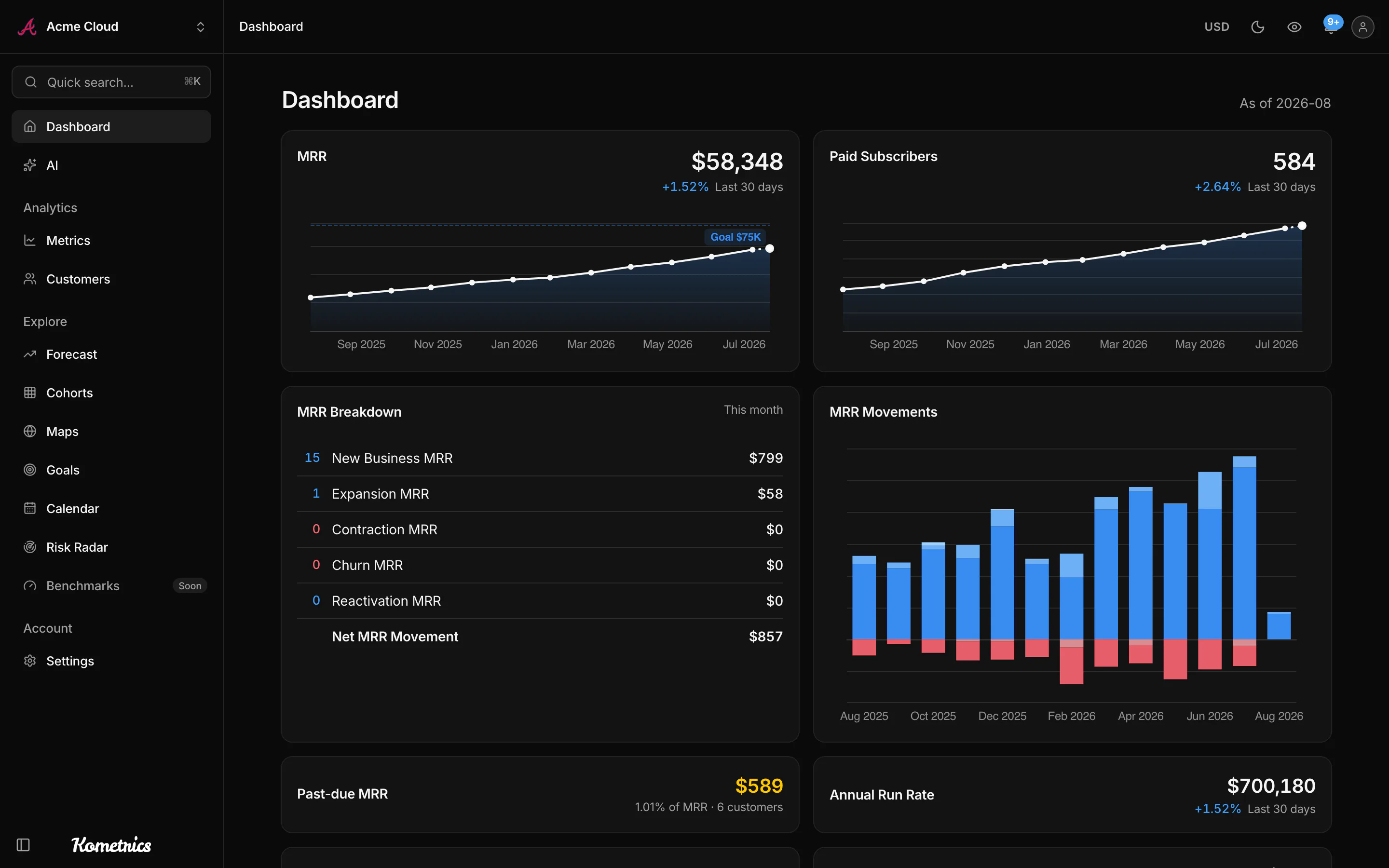Open the Annual Run Rate card
The image size is (1389, 868).
coord(1072,795)
